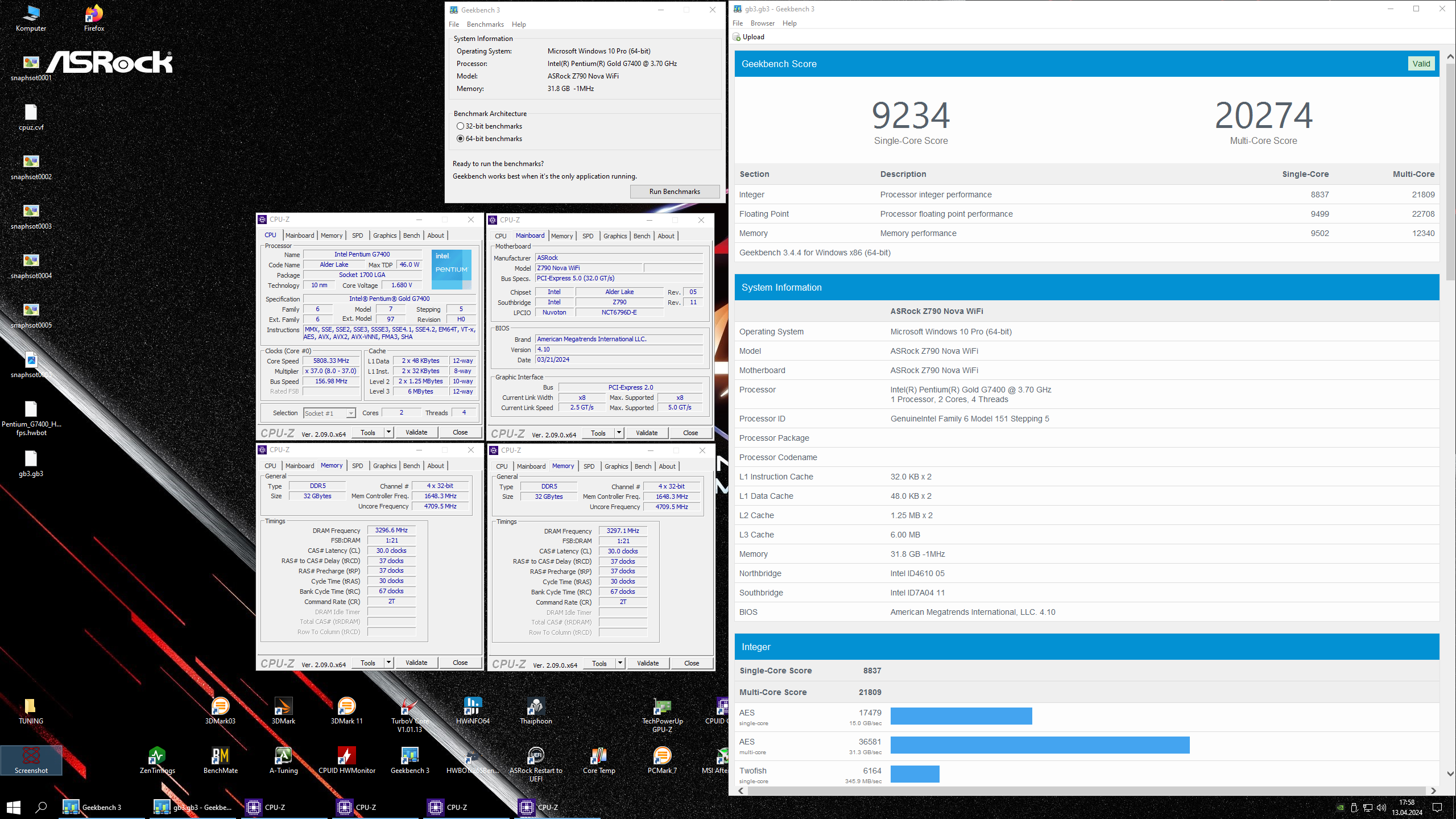Open the snaphsot0001 image file
Screen dimensions: 1456x819
point(31,68)
